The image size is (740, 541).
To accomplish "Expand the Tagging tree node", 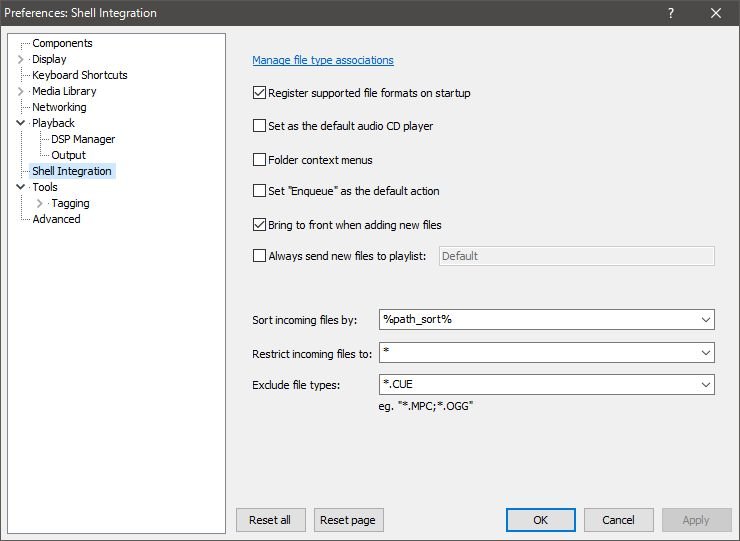I will pyautogui.click(x=40, y=203).
